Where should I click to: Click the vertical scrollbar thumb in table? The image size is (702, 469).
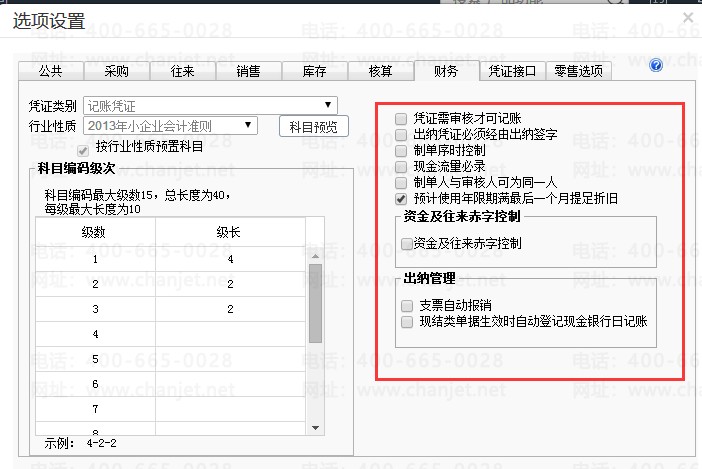(x=315, y=303)
